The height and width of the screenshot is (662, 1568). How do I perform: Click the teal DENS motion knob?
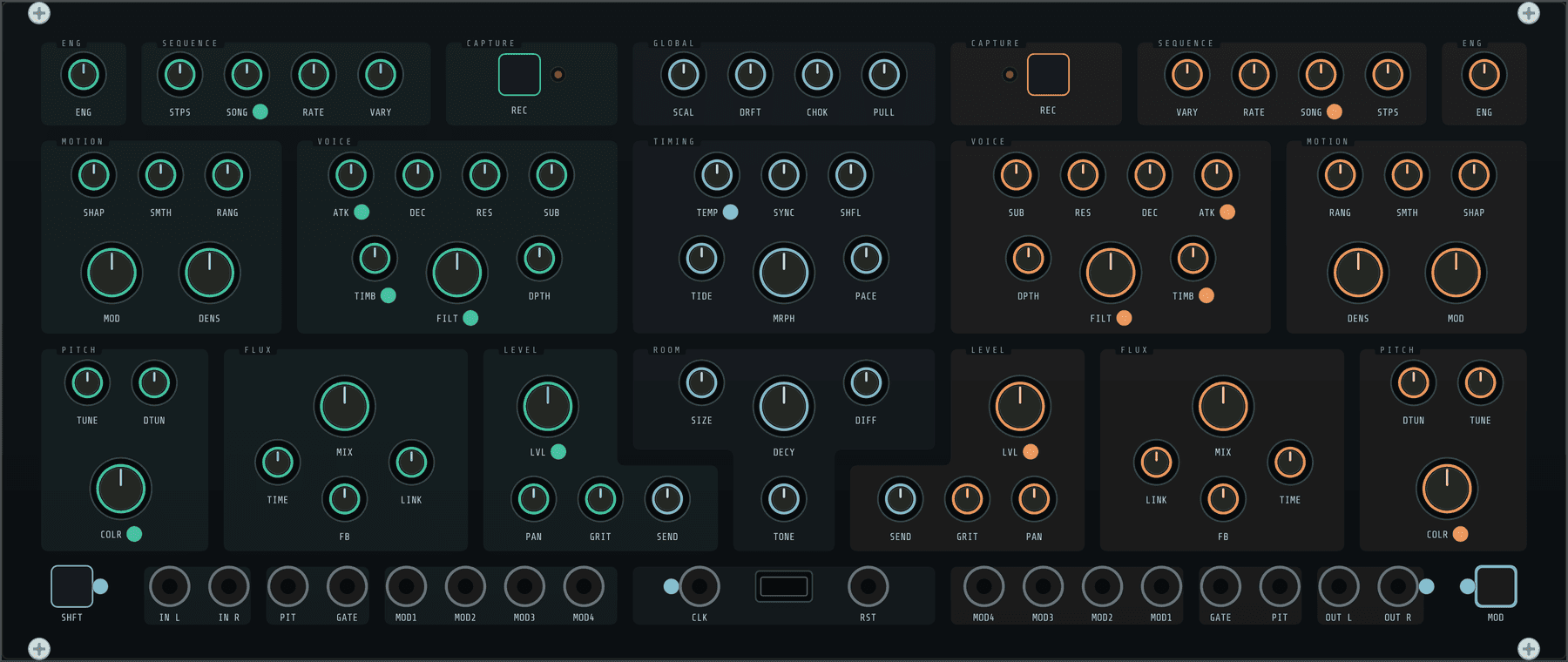coord(210,273)
